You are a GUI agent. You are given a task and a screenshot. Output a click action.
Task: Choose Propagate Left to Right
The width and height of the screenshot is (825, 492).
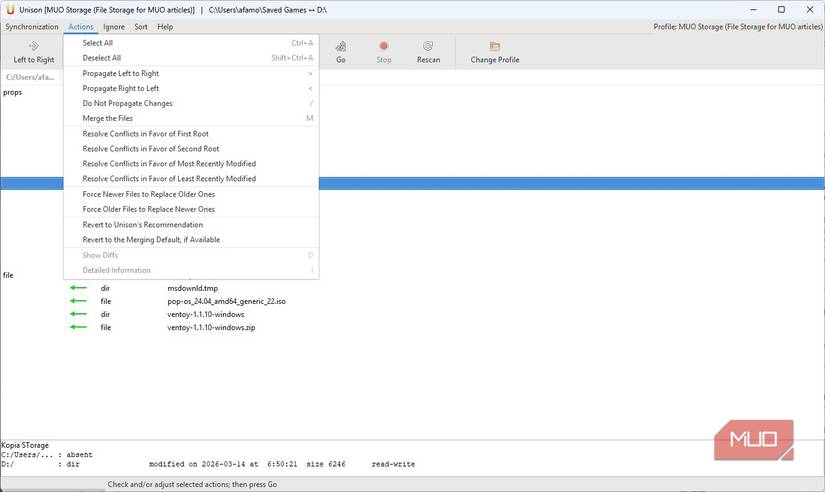[191, 74]
